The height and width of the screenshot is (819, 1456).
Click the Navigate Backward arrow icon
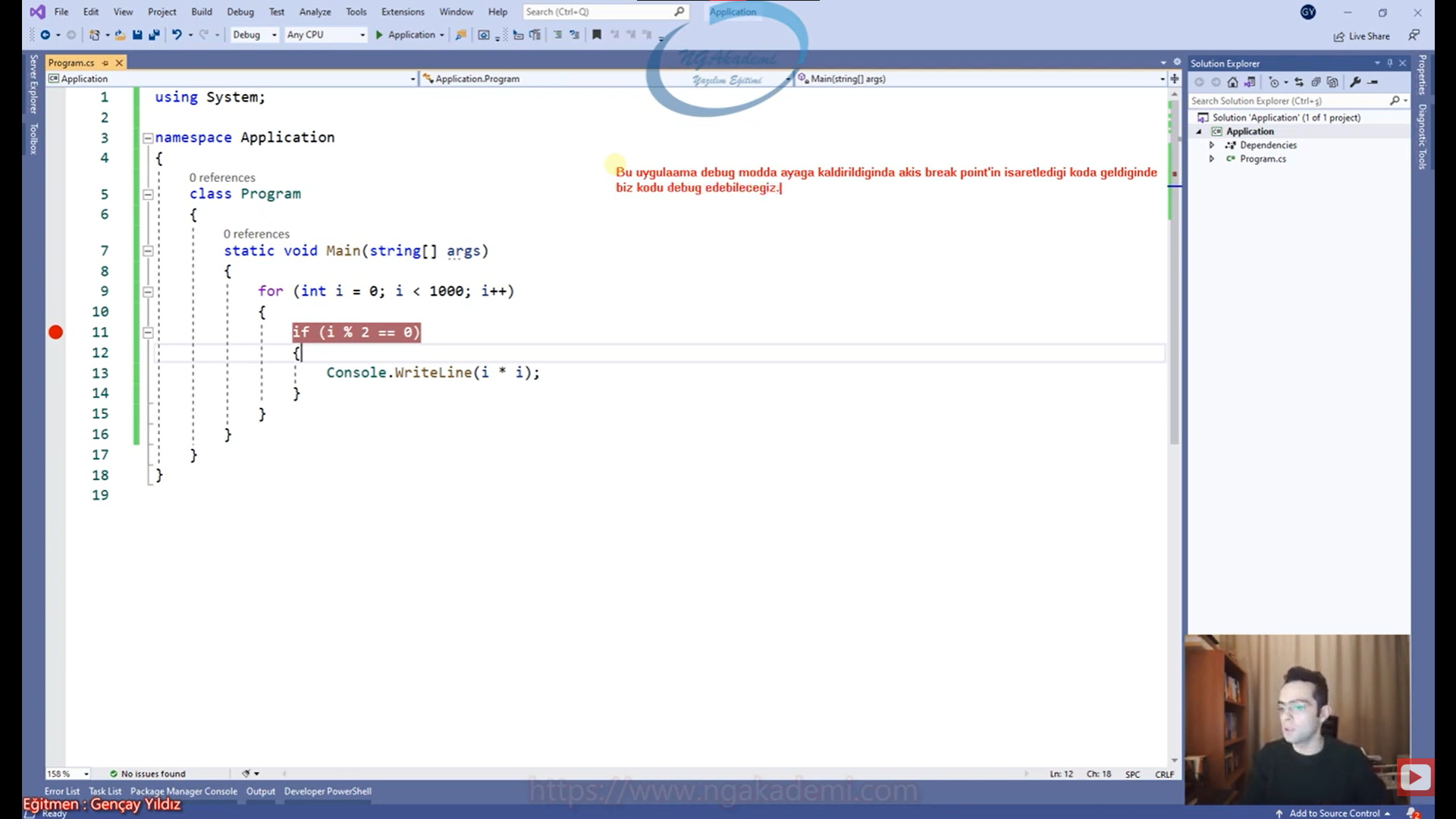point(45,35)
